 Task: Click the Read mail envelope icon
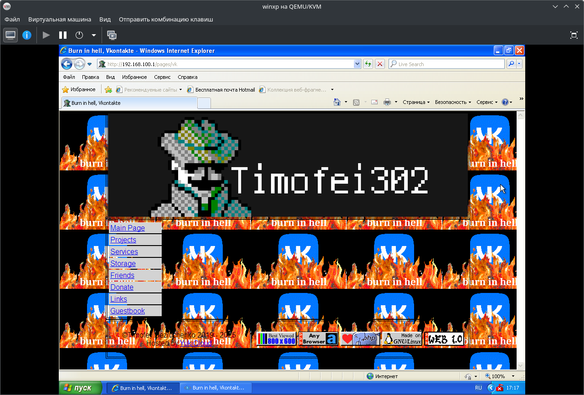374,102
